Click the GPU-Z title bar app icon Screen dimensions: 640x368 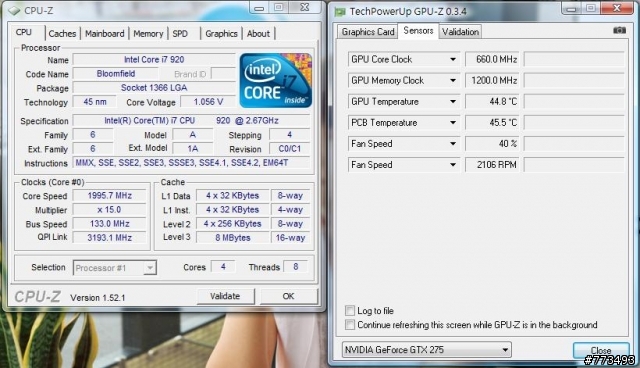tap(340, 12)
